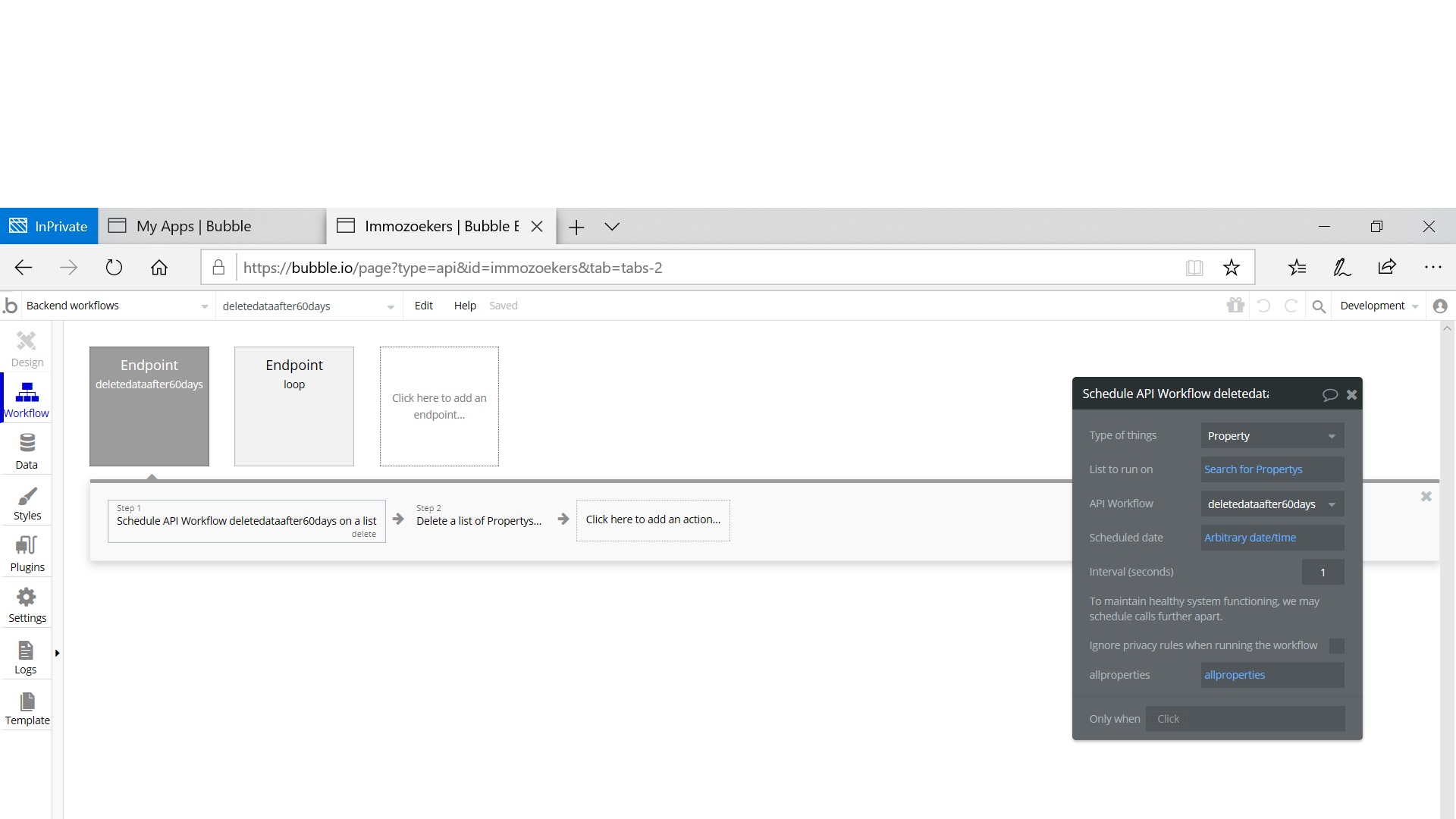Image resolution: width=1456 pixels, height=819 pixels.
Task: Open the Design tab in sidebar
Action: point(27,349)
